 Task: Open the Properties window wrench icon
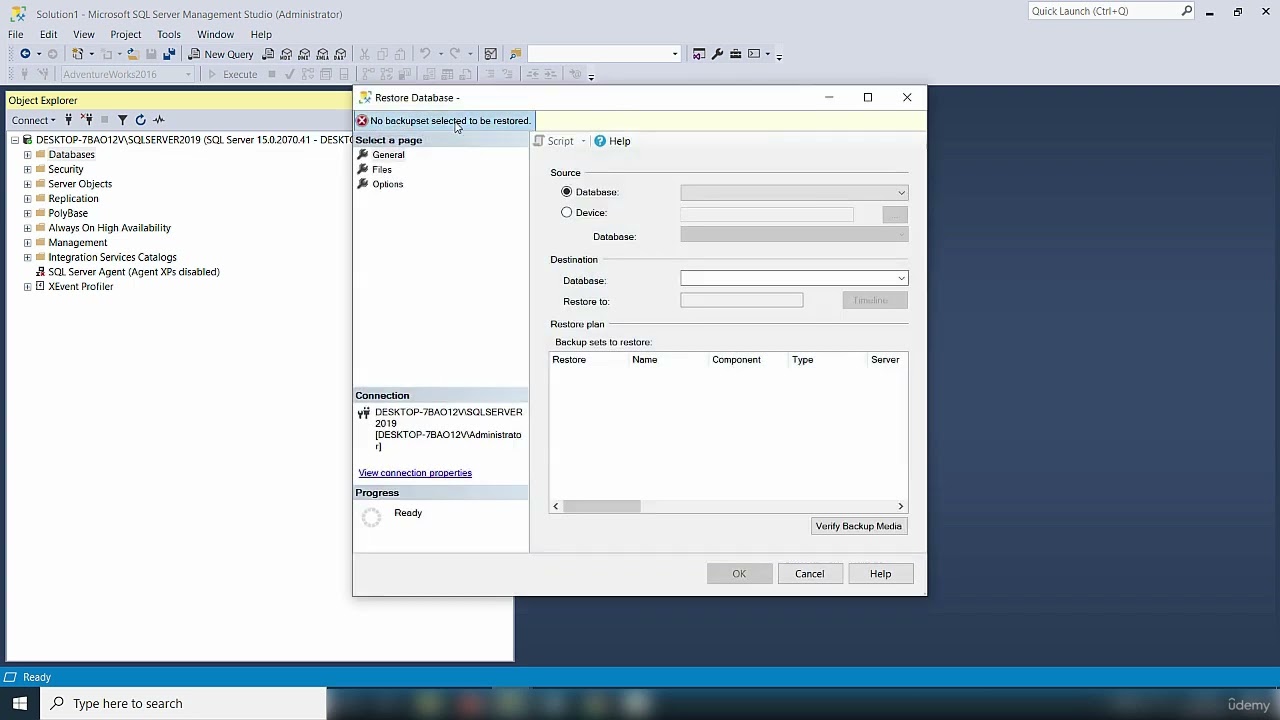(x=717, y=54)
